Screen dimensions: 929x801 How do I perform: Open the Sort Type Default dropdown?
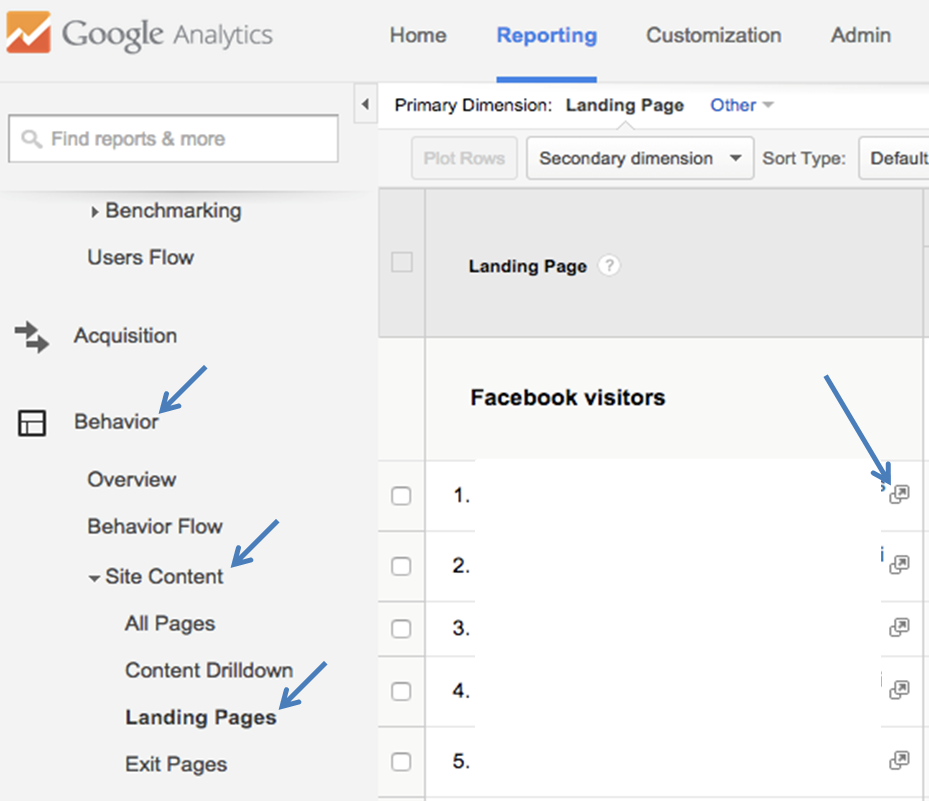[894, 158]
